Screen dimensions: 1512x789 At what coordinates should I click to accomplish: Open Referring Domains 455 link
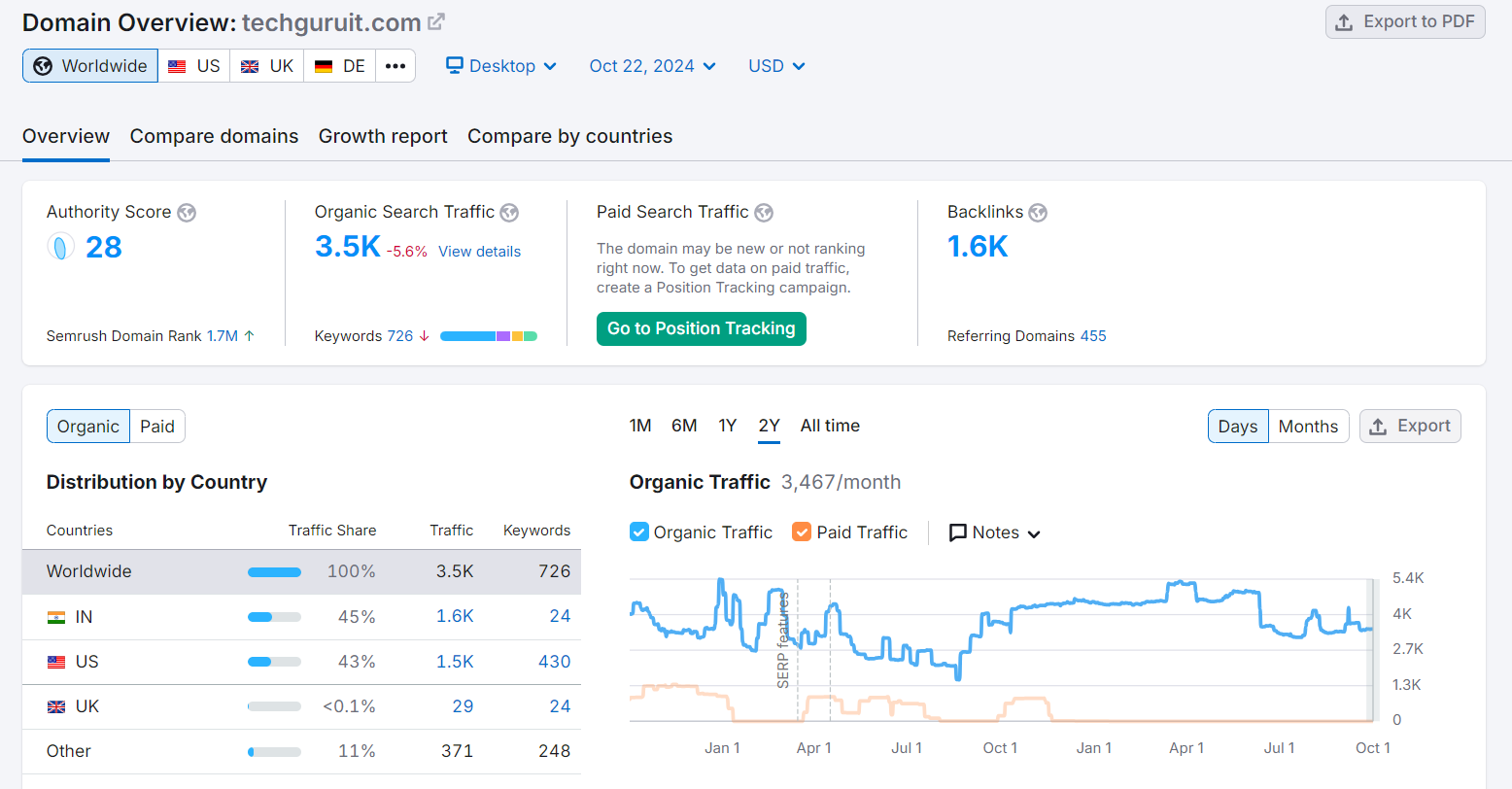1093,336
